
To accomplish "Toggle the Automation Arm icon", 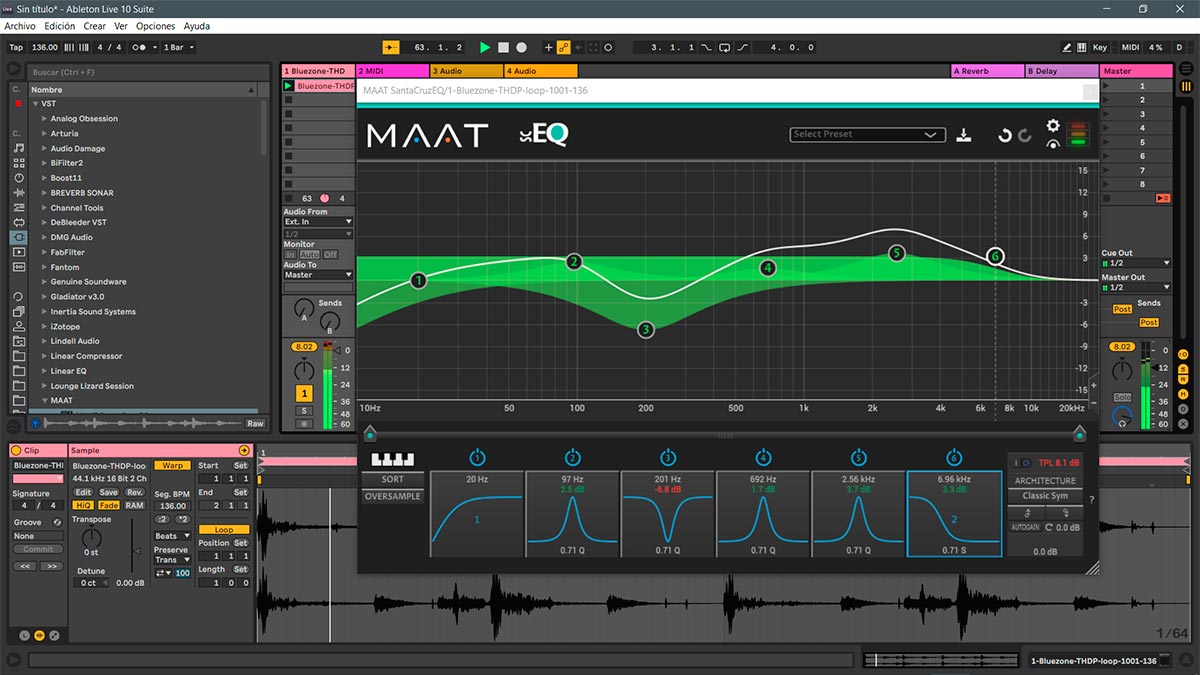I will click(563, 47).
